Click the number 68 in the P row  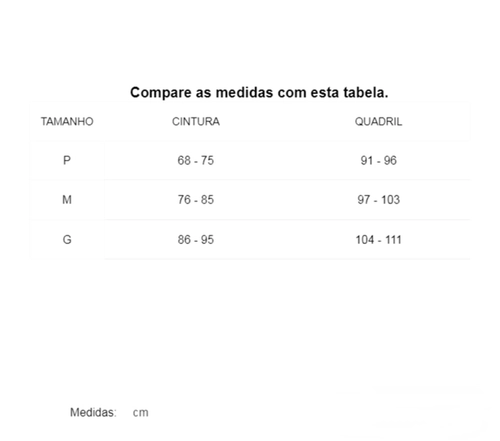pos(184,160)
